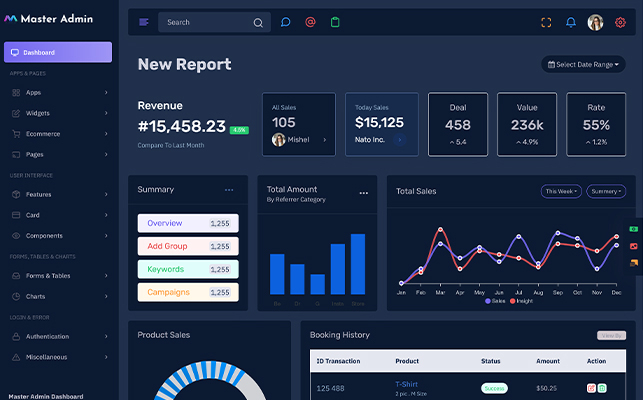Image resolution: width=643 pixels, height=400 pixels.
Task: Open Summary card three-dot menu
Action: pyautogui.click(x=229, y=190)
